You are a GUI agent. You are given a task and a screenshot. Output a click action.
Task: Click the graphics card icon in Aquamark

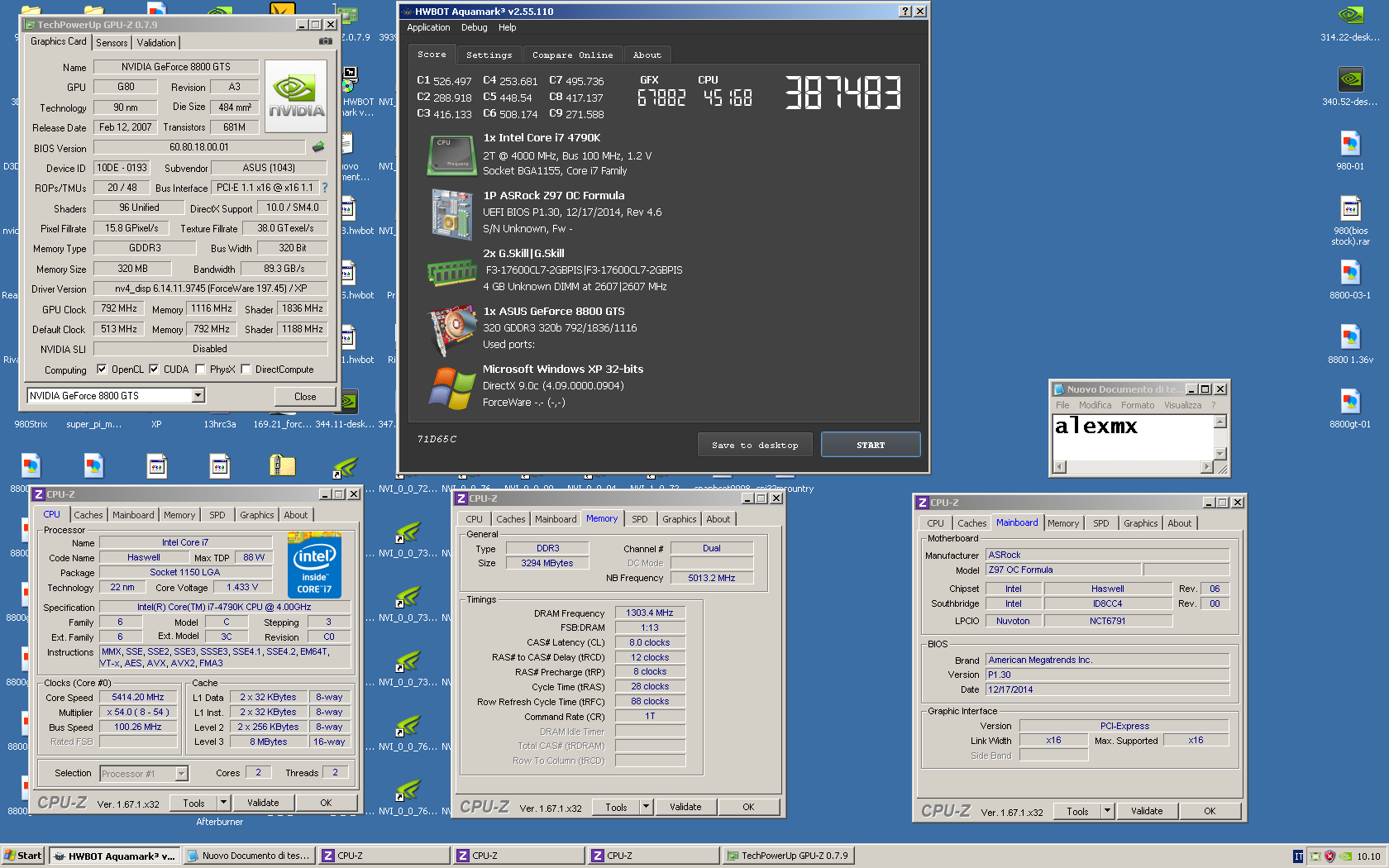(x=451, y=329)
